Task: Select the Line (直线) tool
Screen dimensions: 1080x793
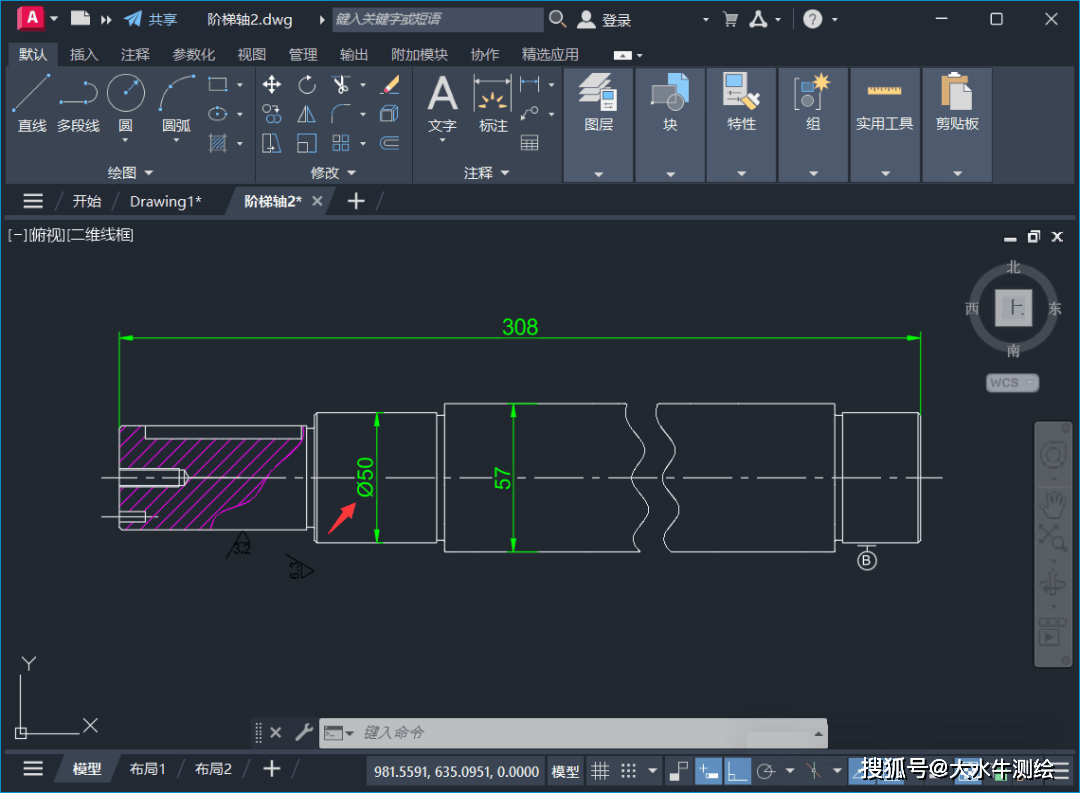Action: 32,103
